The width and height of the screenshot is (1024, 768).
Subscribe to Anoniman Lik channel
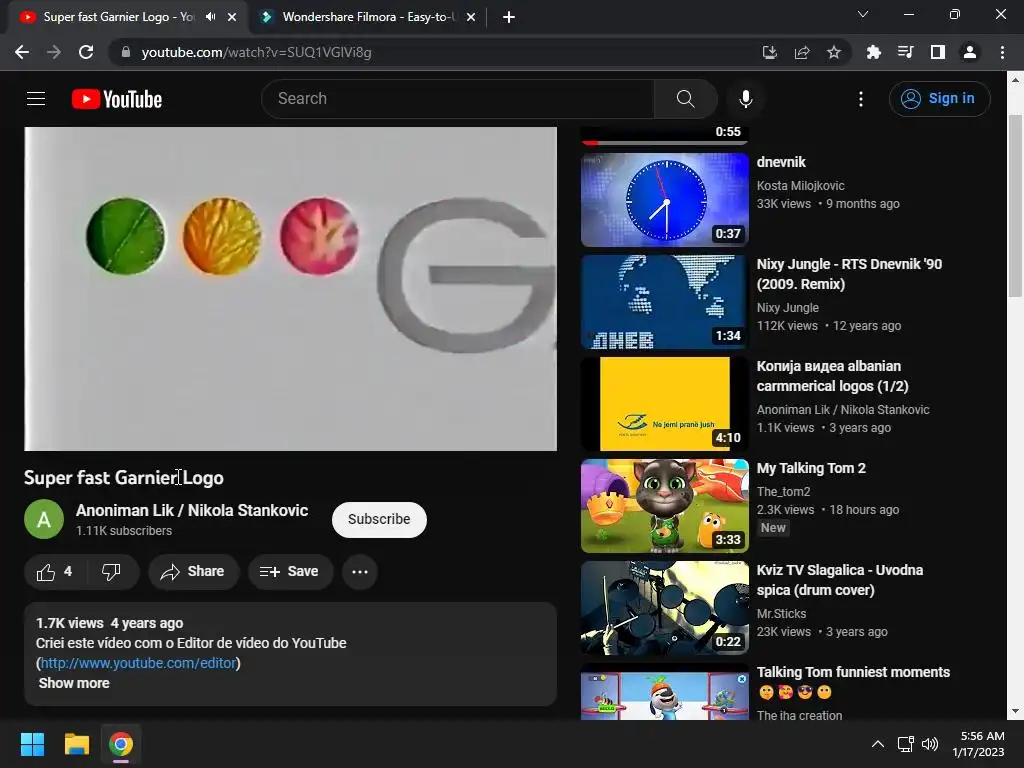[x=379, y=519]
